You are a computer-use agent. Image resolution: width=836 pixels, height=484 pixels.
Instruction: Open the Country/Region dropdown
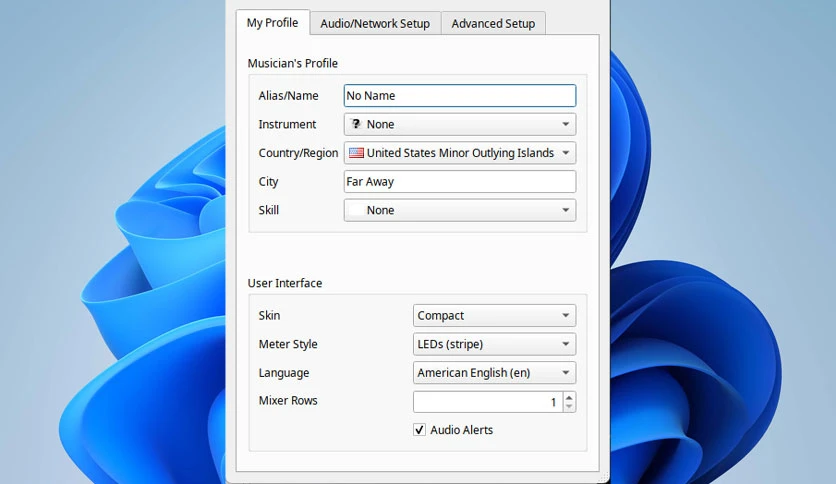[460, 153]
